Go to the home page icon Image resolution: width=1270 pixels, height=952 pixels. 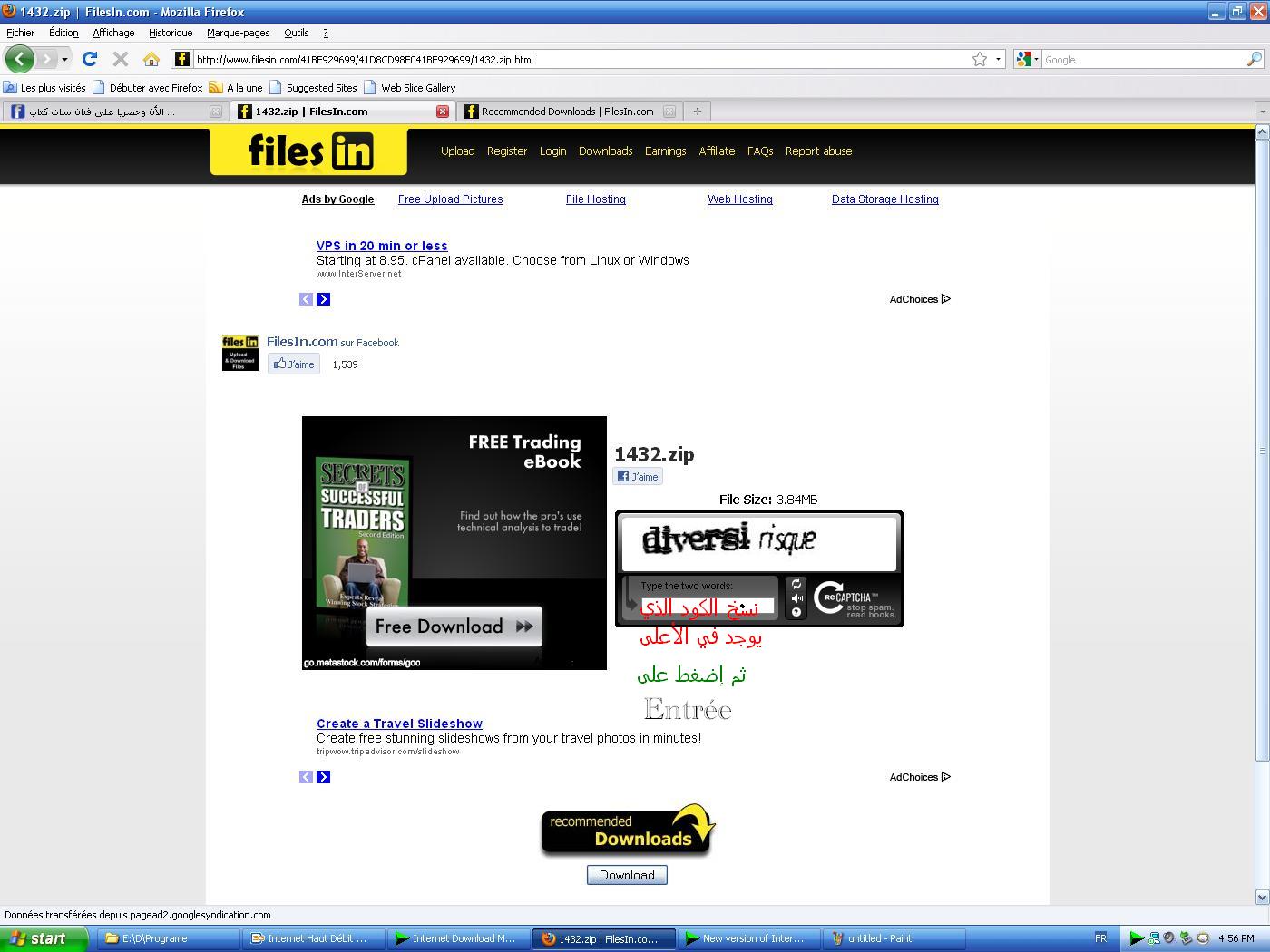click(x=151, y=59)
